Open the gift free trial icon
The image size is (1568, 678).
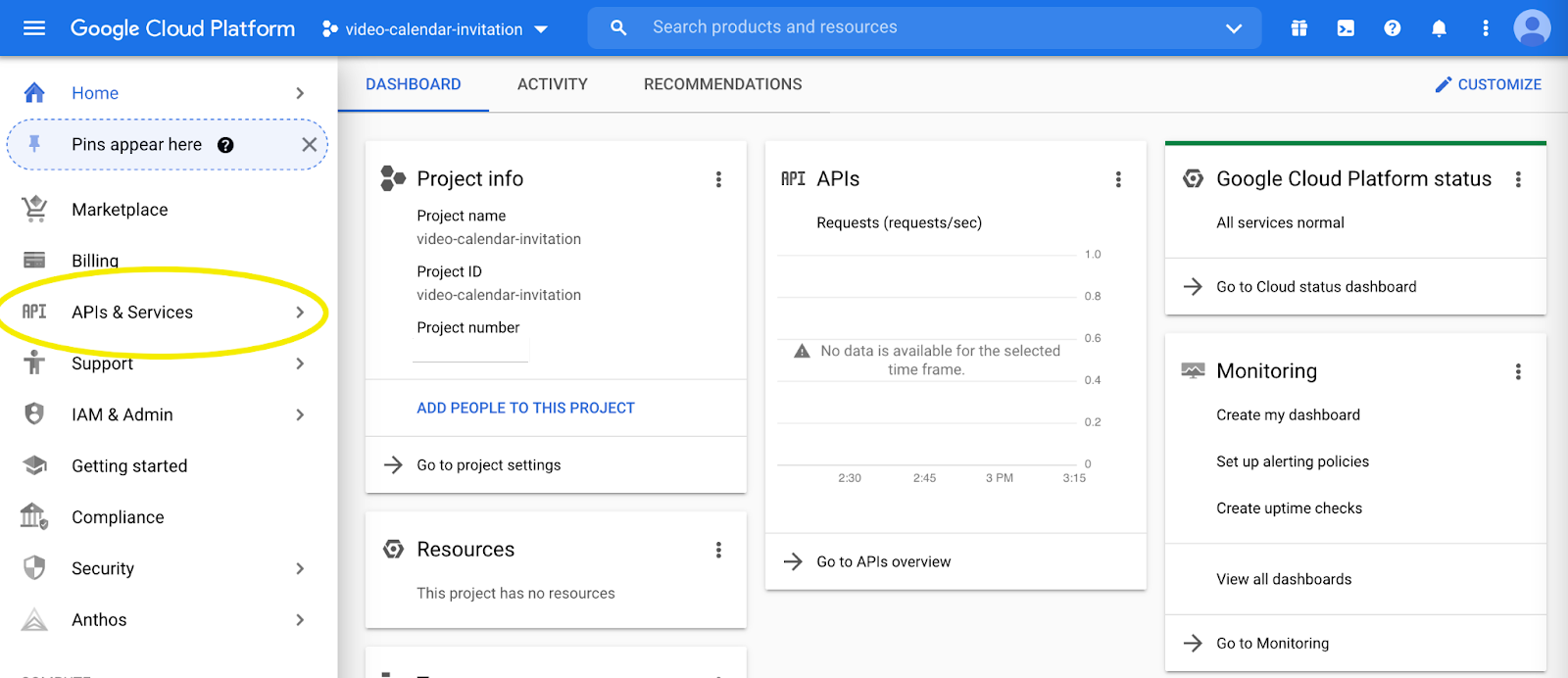click(1299, 28)
